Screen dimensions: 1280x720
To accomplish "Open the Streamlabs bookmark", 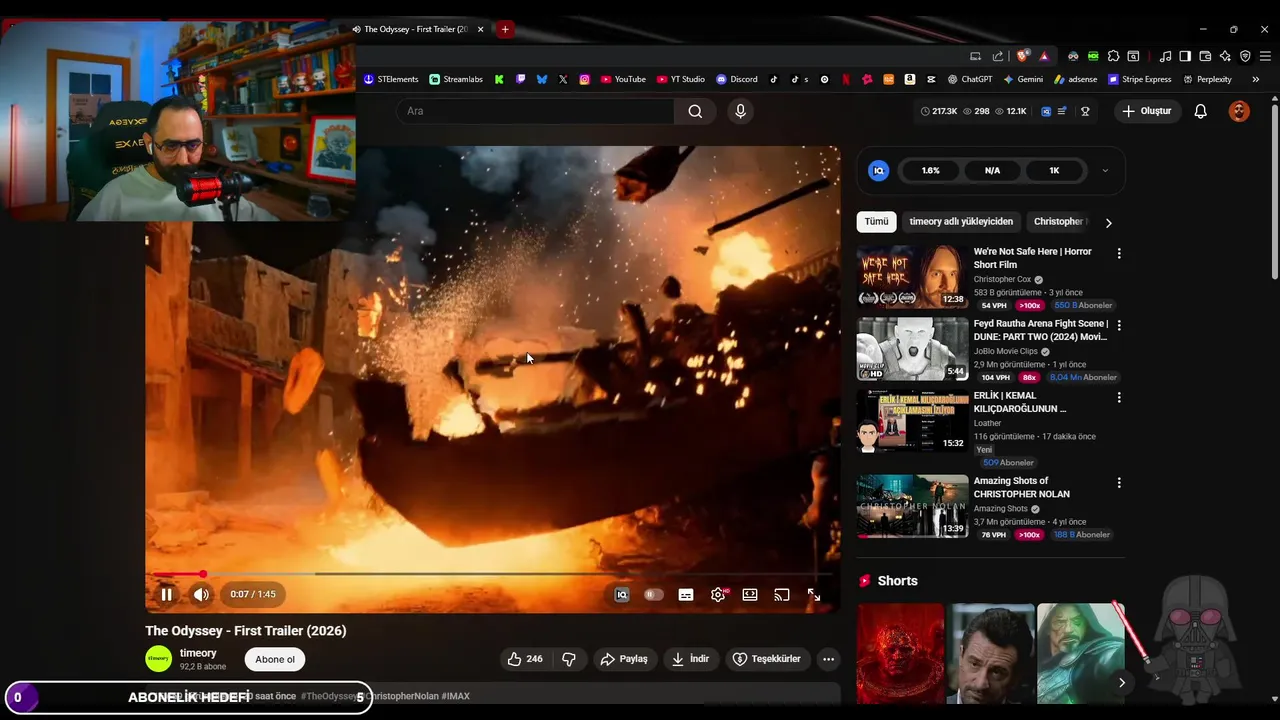I will coord(456,79).
